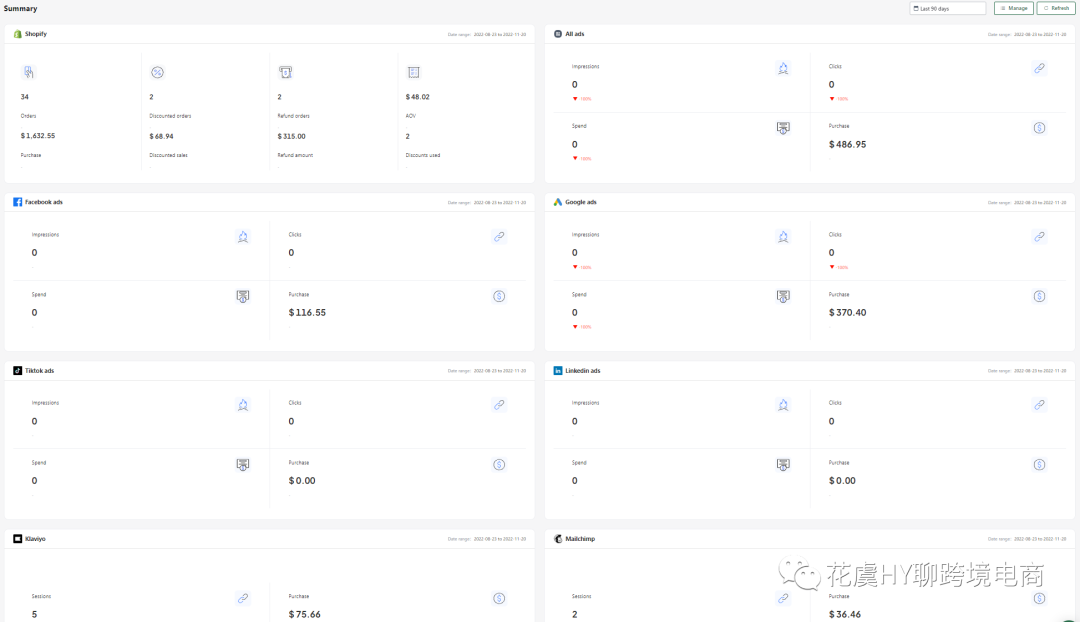Image resolution: width=1080 pixels, height=622 pixels.
Task: Click the Linkedin logo icon
Action: pyautogui.click(x=558, y=371)
